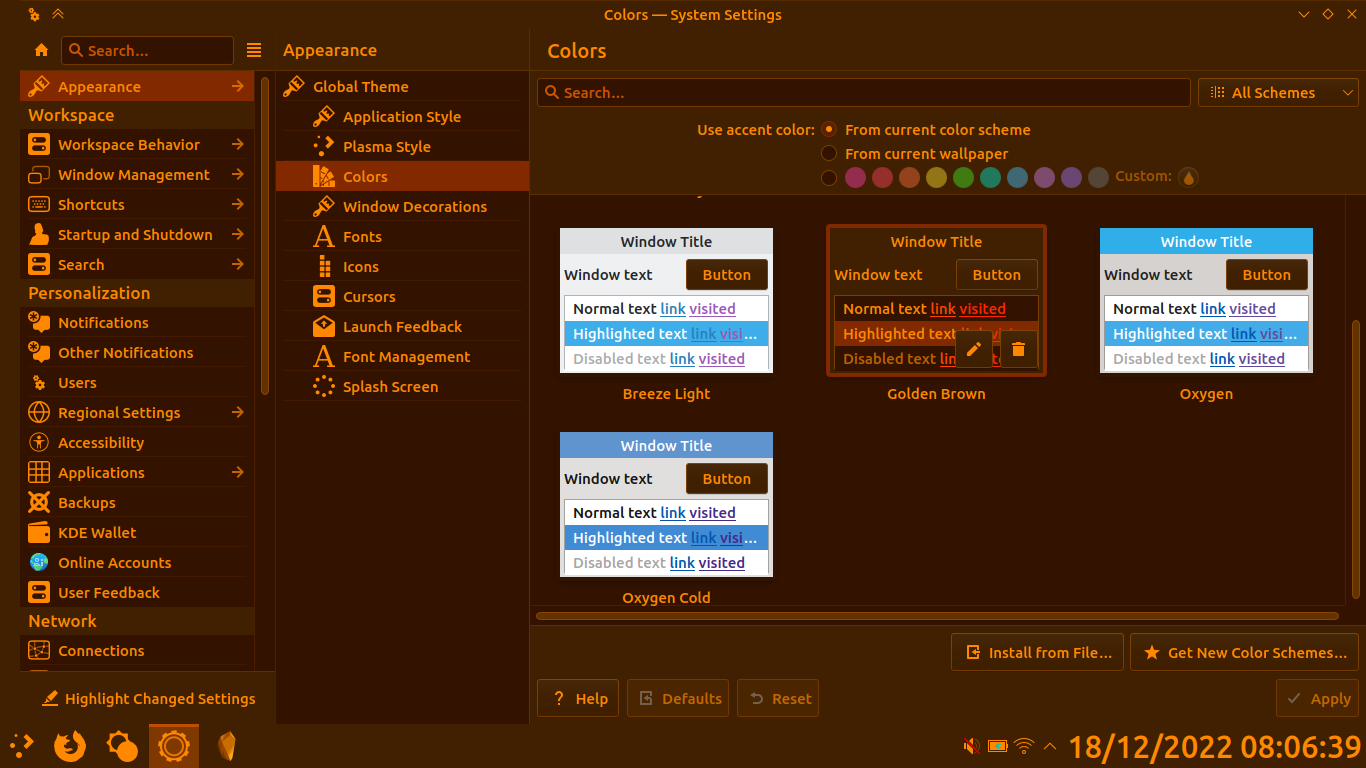
Task: Open Fonts settings
Action: [402, 237]
